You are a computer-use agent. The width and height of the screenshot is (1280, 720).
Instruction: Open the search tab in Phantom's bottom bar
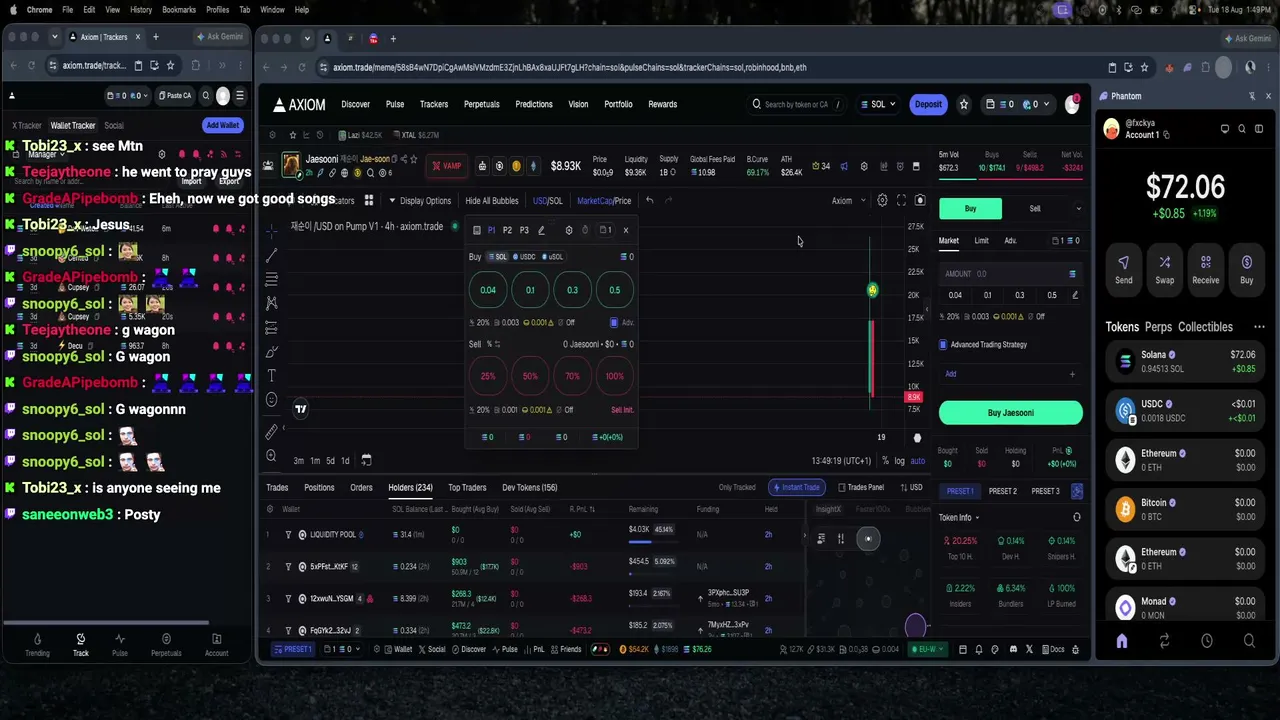coord(1249,641)
